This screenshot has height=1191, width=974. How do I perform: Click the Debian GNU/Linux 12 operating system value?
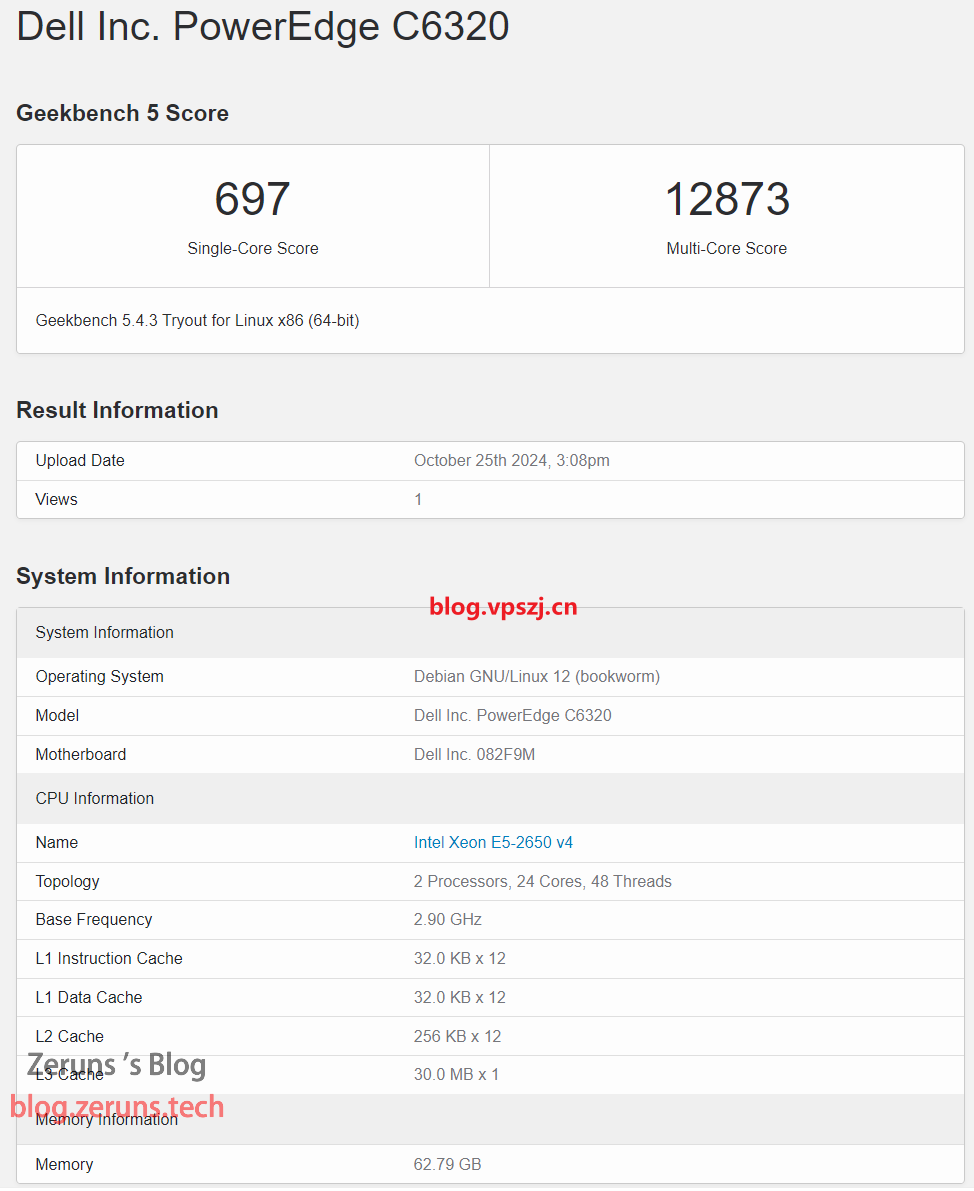536,676
